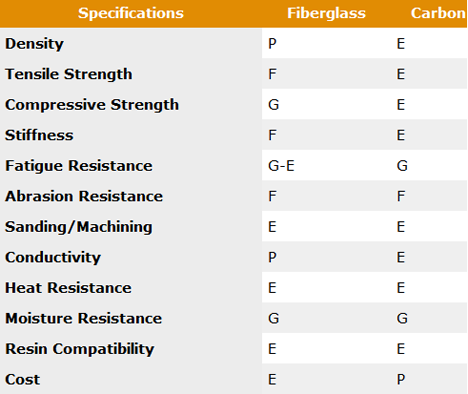Viewport: 468px width, 394px height.
Task: Select the Fiberglass column header
Action: (326, 13)
